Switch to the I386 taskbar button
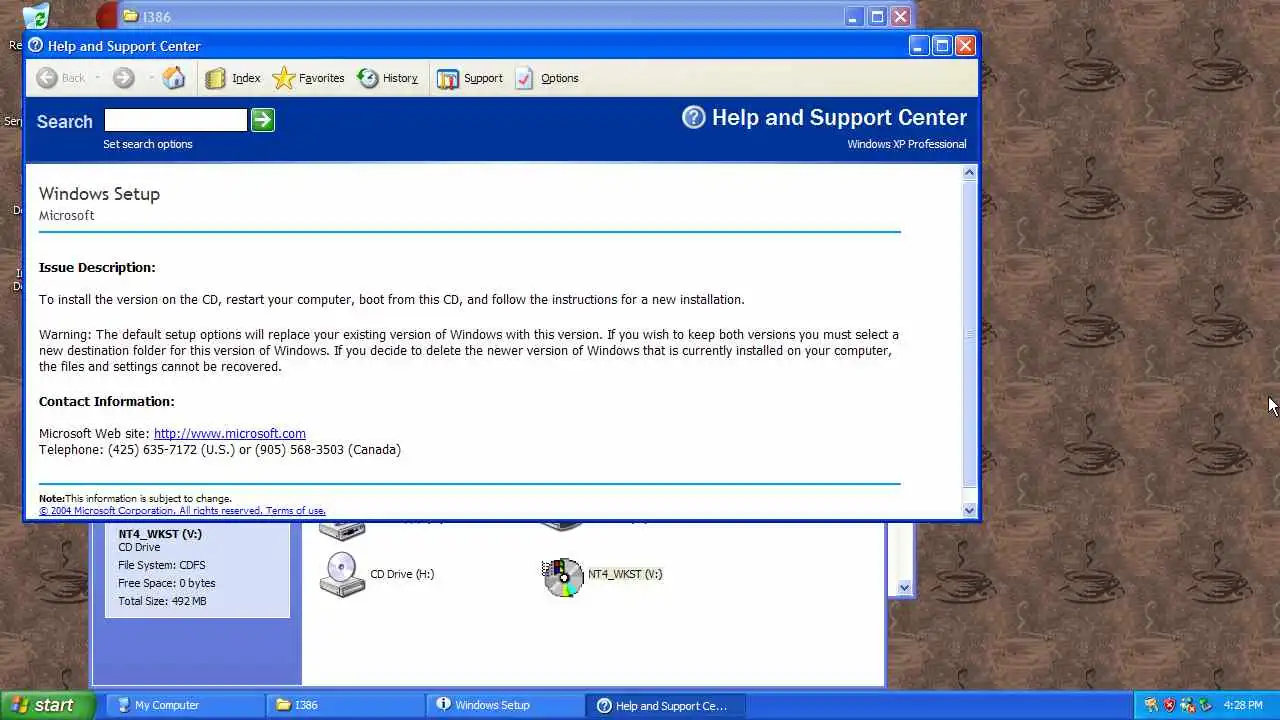 [345, 705]
